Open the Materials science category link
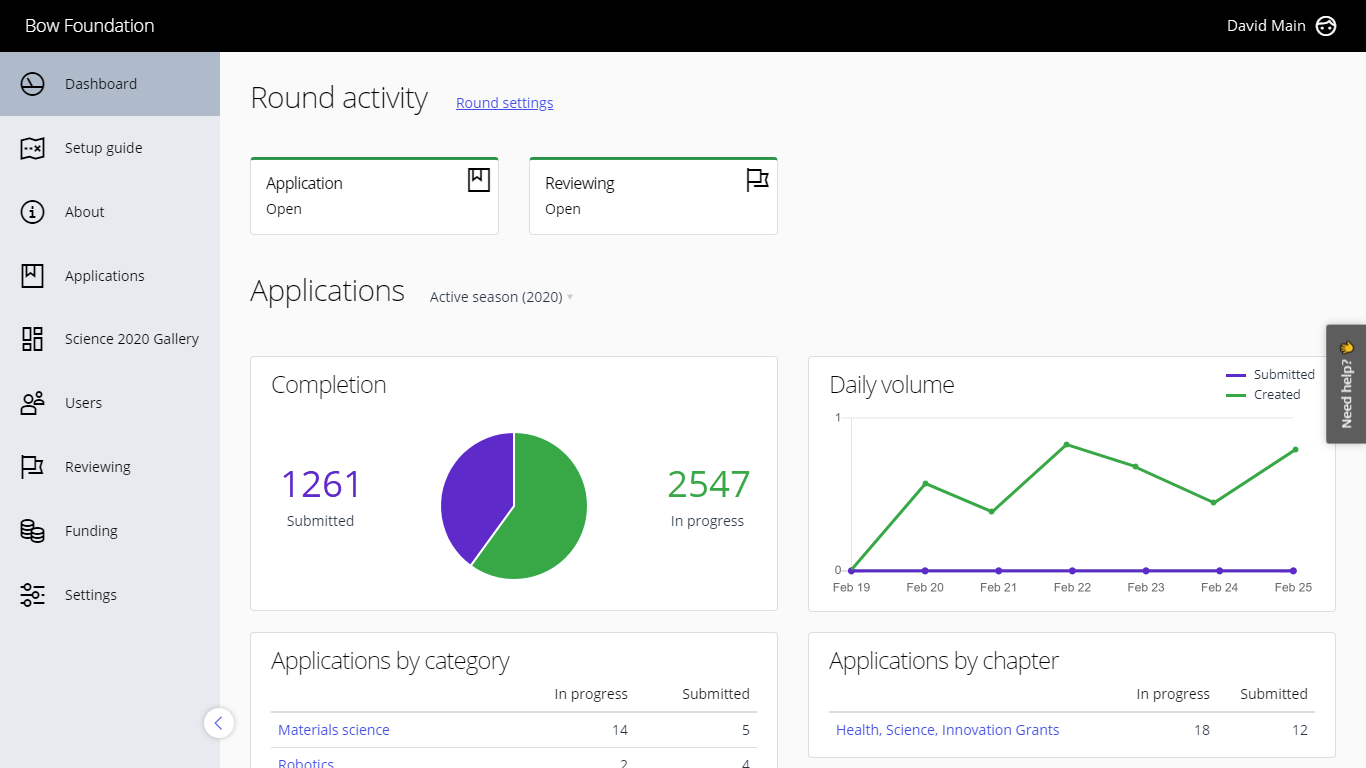Viewport: 1366px width, 768px height. point(334,730)
